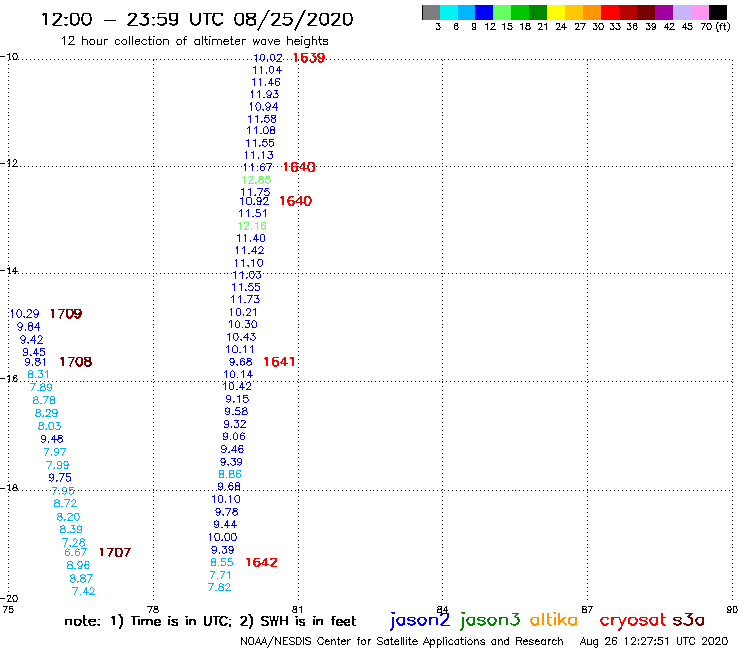This screenshot has width=740, height=650.
Task: Click the dark red 1709 time label
Action: pyautogui.click(x=66, y=313)
